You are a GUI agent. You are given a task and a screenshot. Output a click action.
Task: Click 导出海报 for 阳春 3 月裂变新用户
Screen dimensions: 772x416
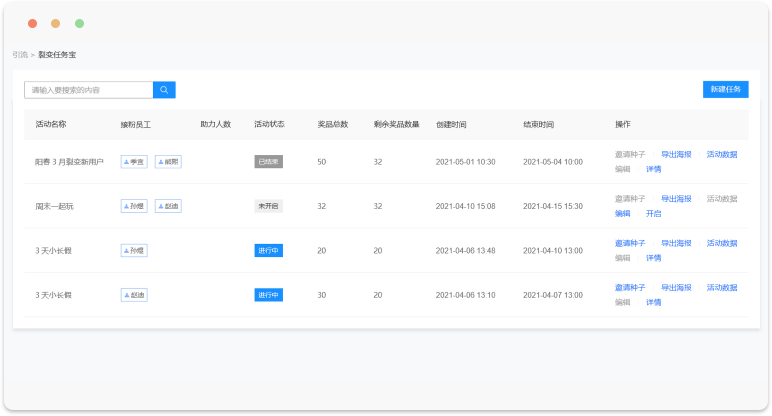tap(676, 155)
